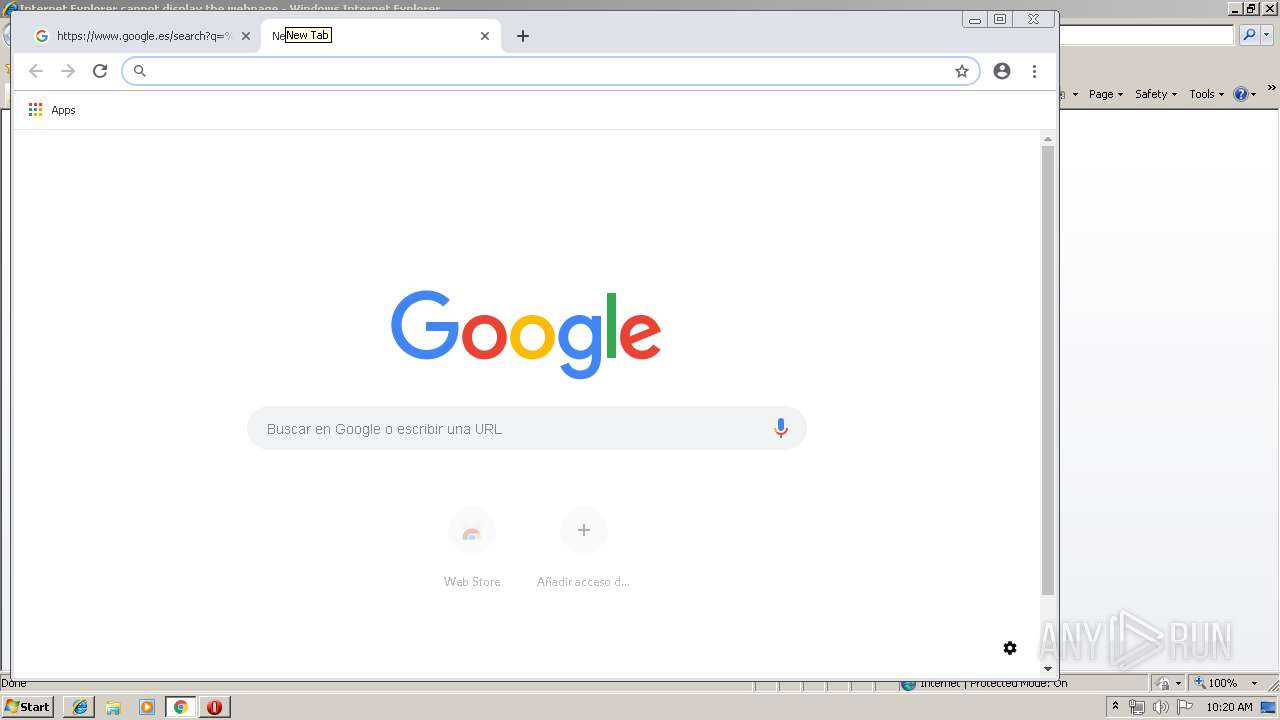The image size is (1280, 720).
Task: Open the Windows Start menu
Action: click(x=28, y=707)
